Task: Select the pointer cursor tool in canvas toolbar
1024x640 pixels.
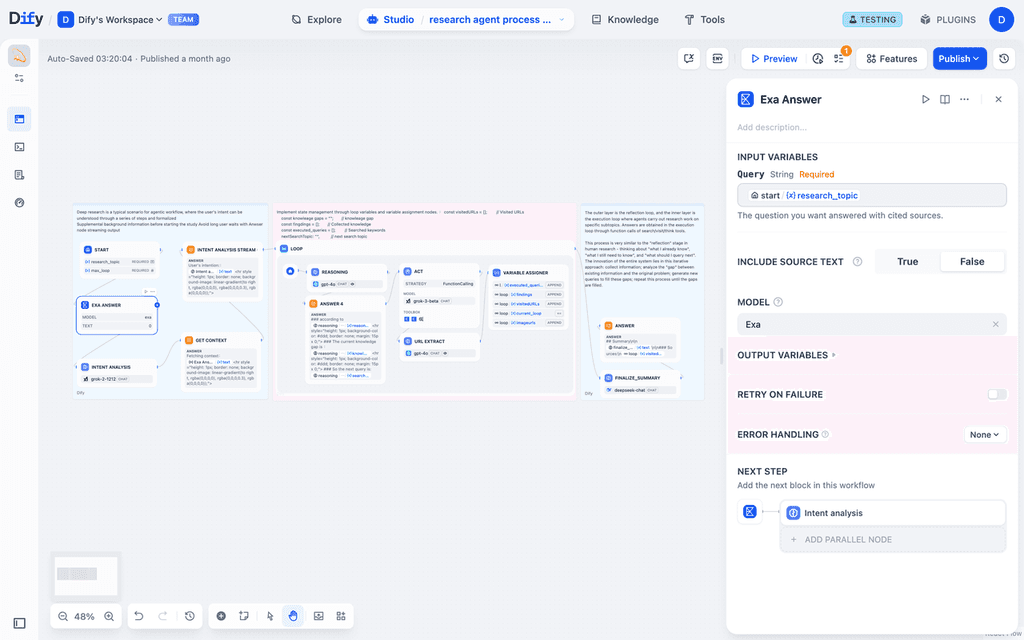Action: pos(269,616)
